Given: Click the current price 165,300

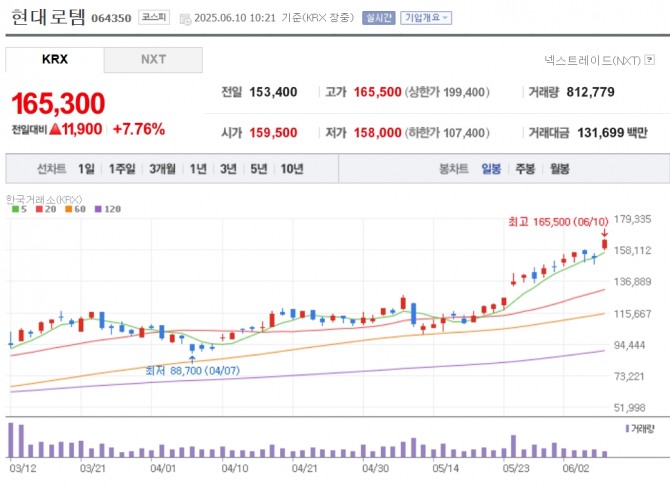Looking at the screenshot, I should 58,103.
